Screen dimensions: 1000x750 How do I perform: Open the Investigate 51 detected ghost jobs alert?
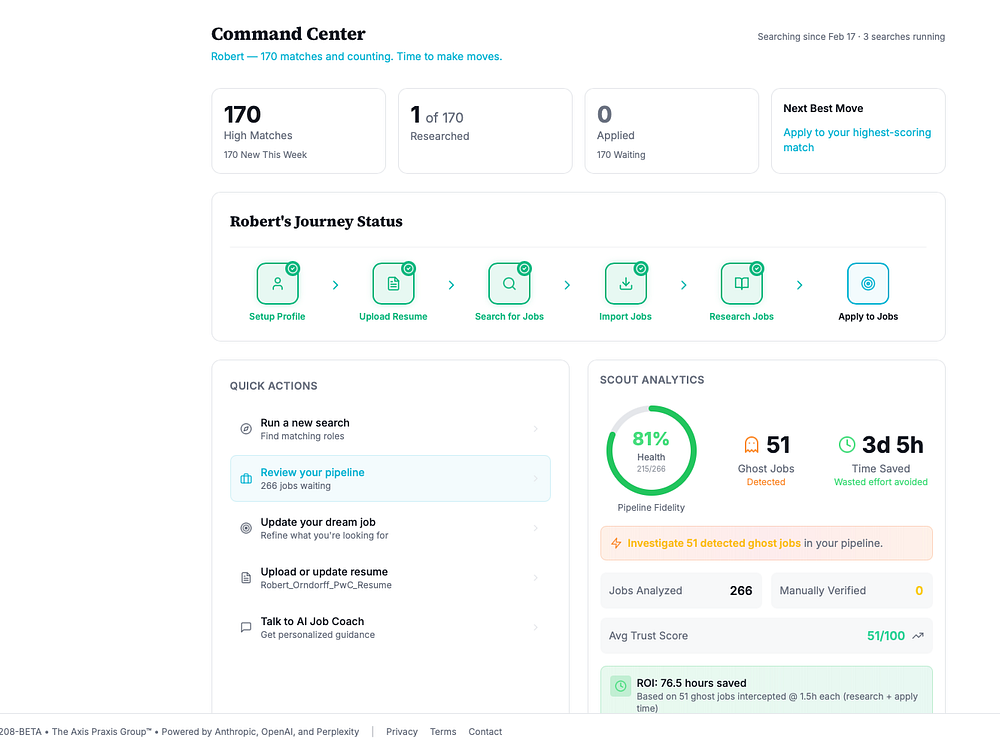coord(766,543)
